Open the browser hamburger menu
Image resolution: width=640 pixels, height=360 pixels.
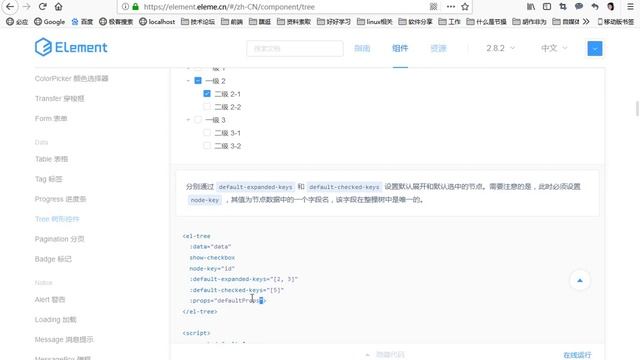pyautogui.click(x=630, y=7)
